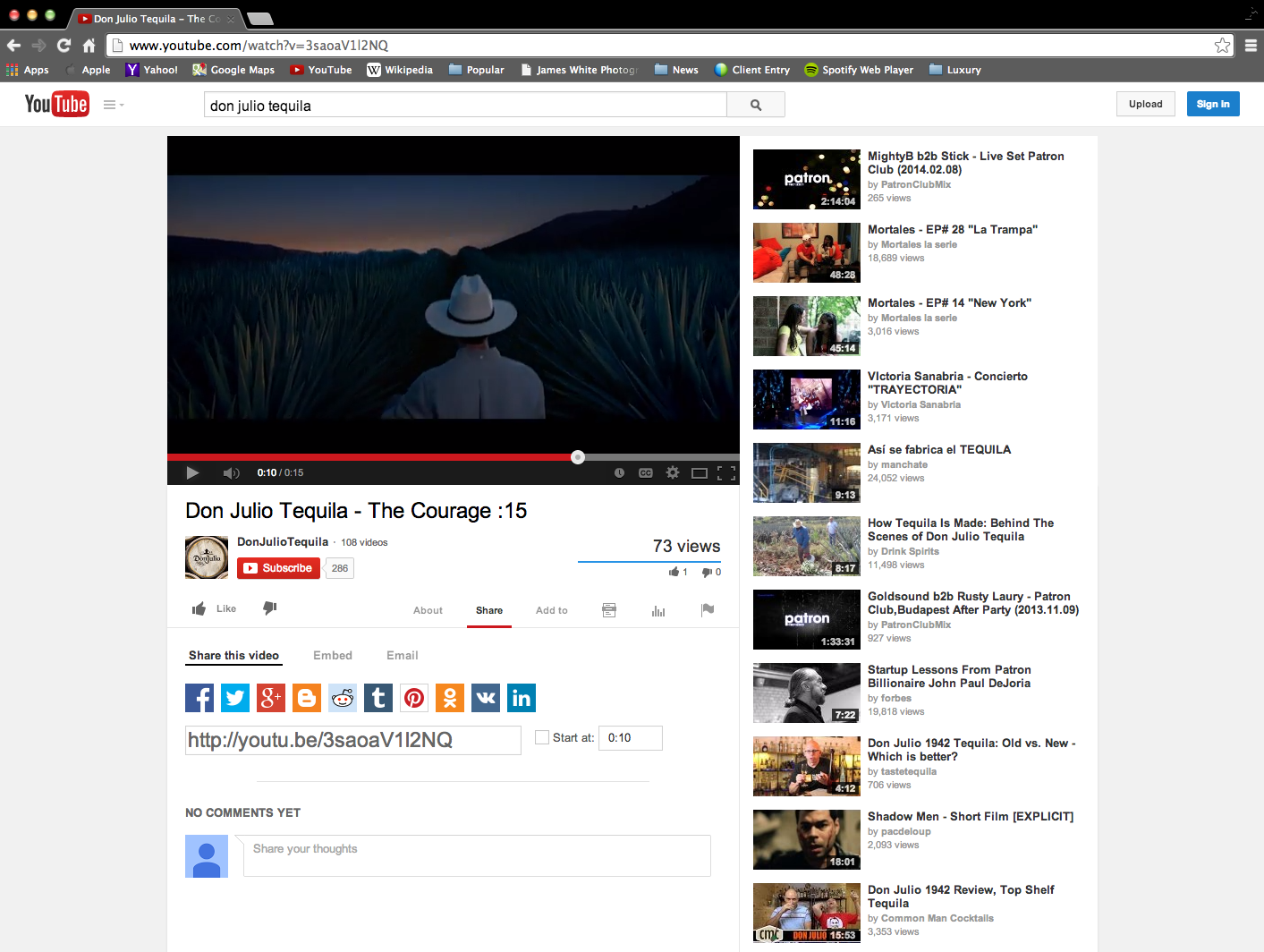Seek using the video progress scrubber handle
Viewport: 1264px width, 952px height.
(x=578, y=457)
